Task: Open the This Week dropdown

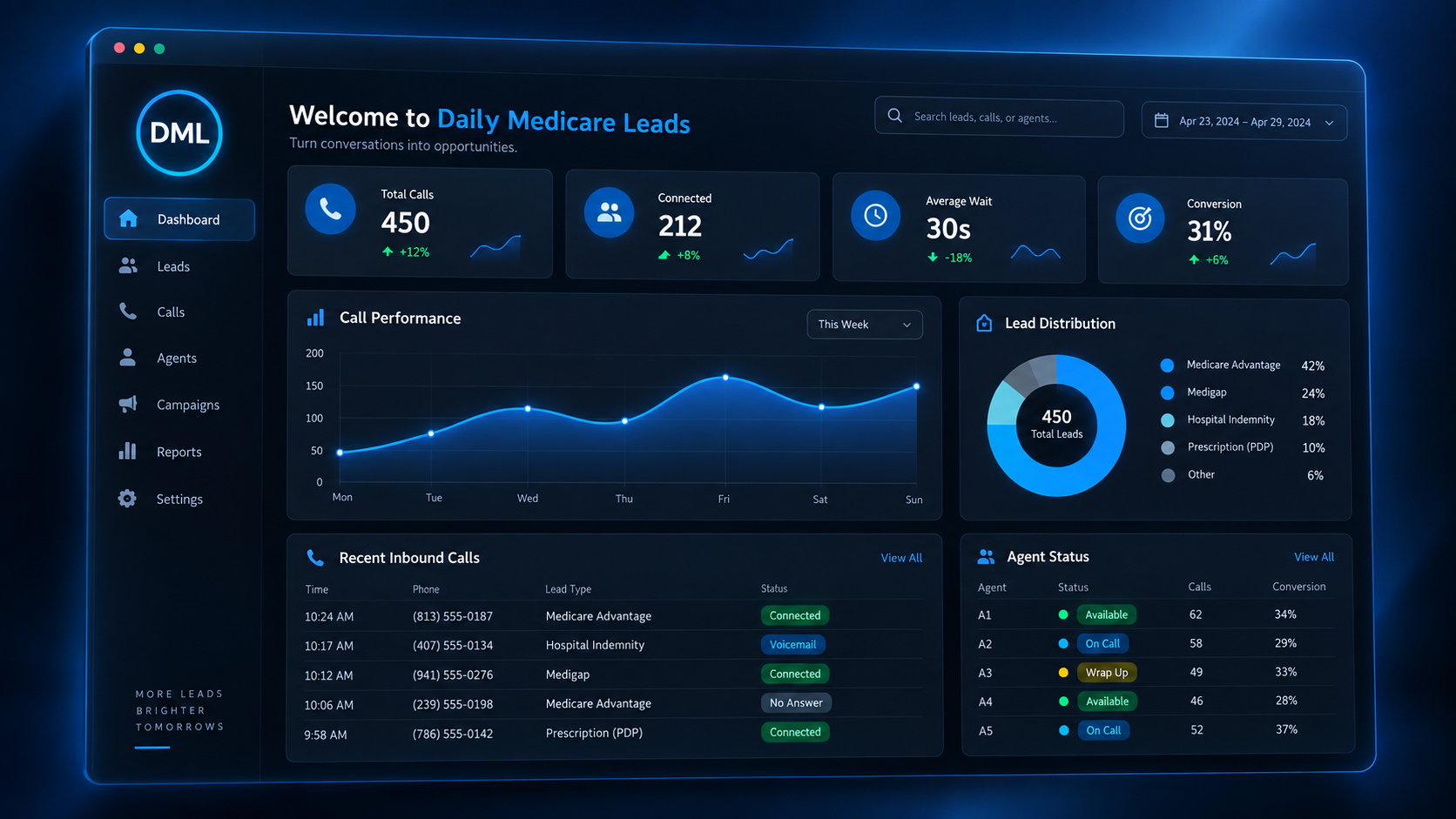Action: 865,324
